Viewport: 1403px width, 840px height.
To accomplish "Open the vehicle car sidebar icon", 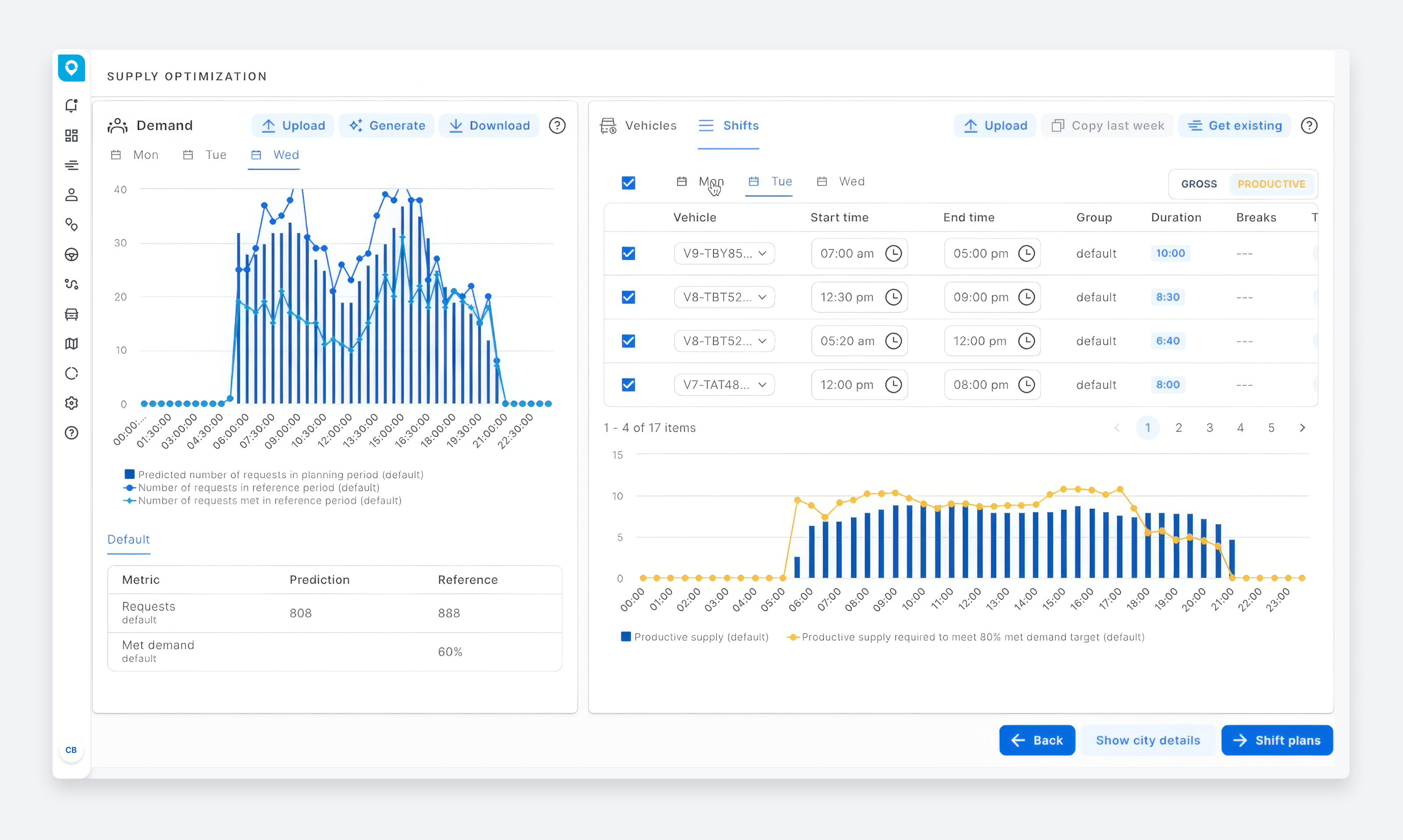I will (71, 314).
